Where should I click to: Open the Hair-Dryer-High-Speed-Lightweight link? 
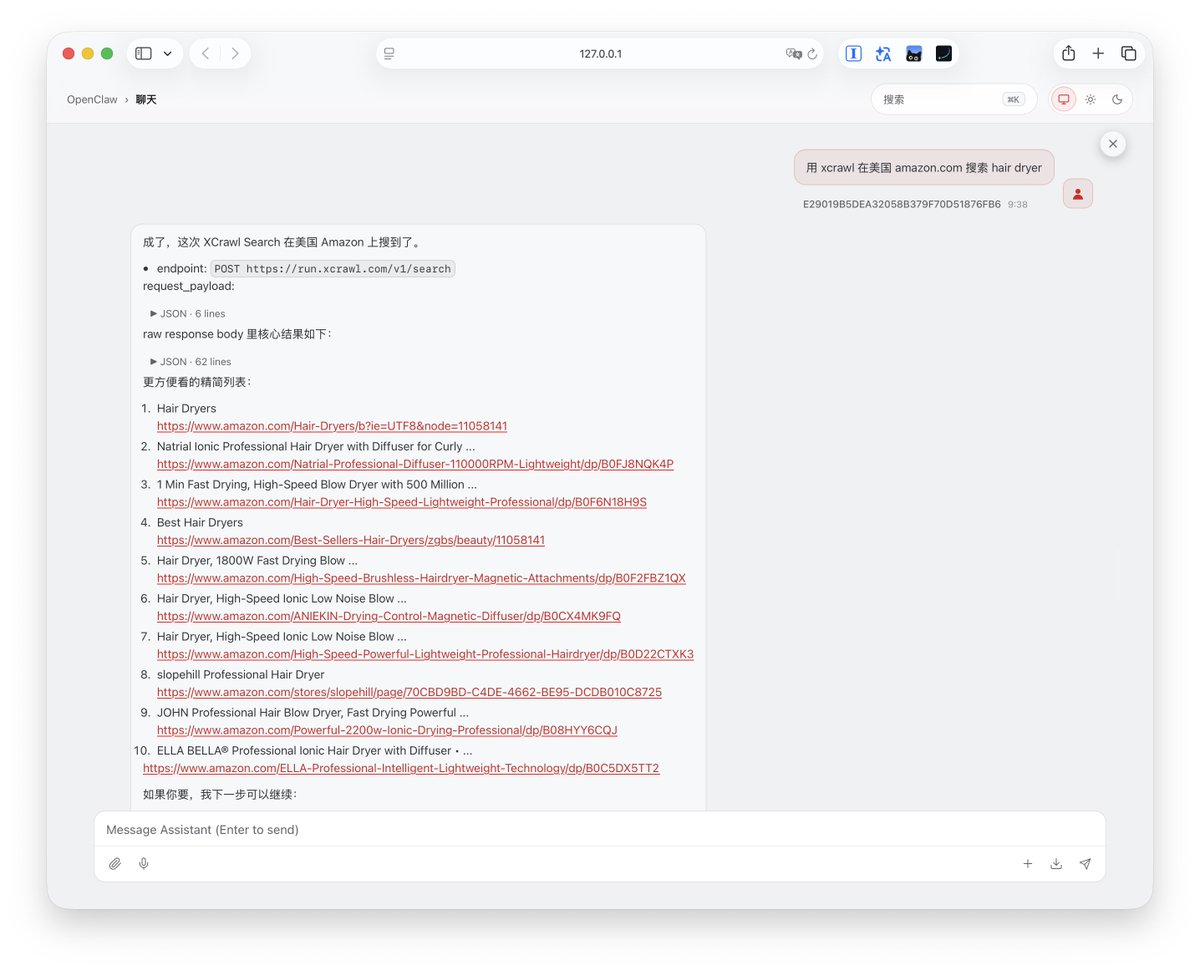coord(402,502)
